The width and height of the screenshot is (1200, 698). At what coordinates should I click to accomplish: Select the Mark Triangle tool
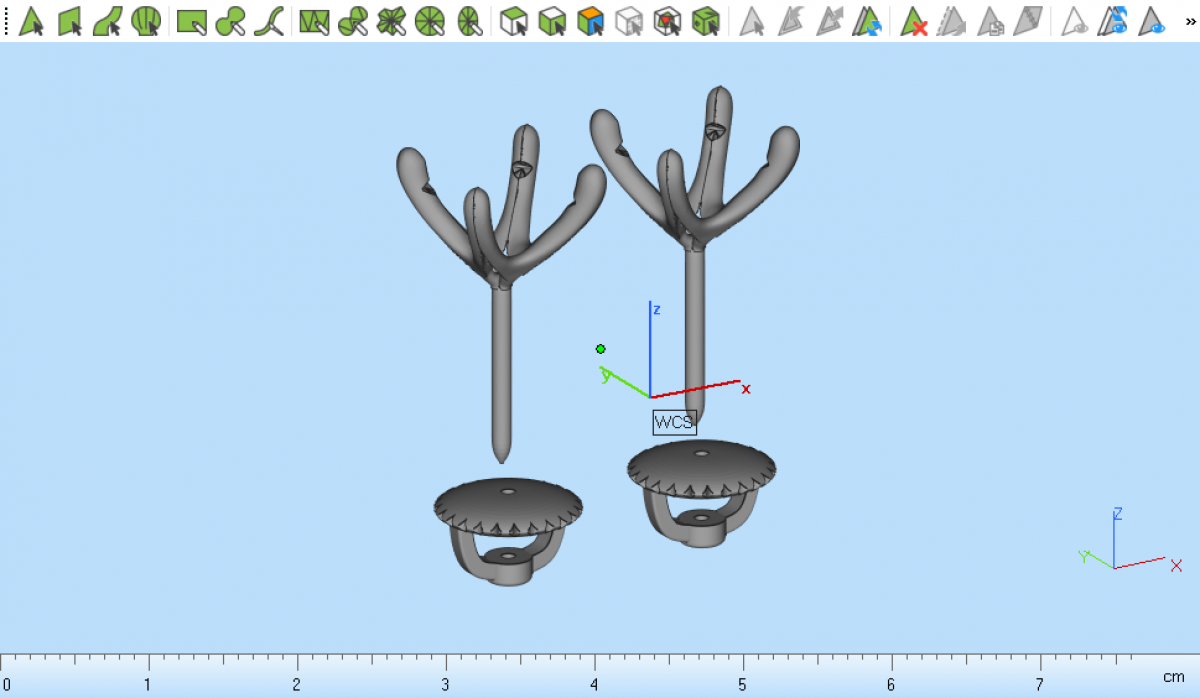click(31, 20)
